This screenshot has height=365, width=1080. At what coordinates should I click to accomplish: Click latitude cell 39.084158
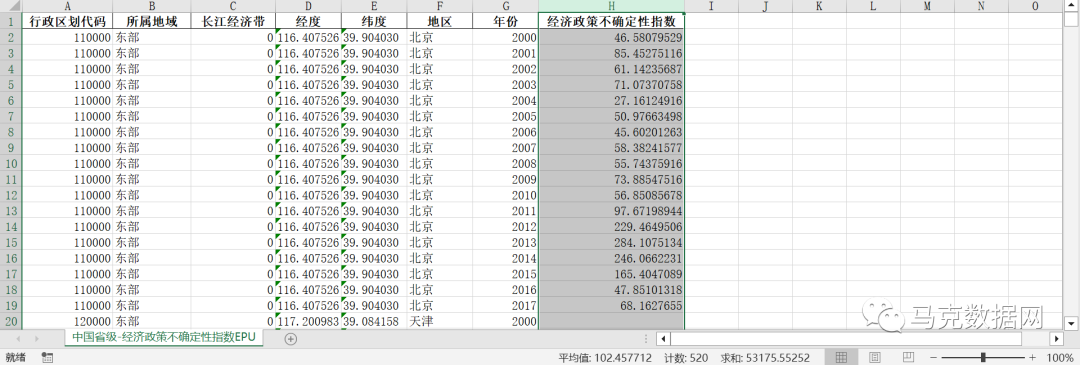374,321
